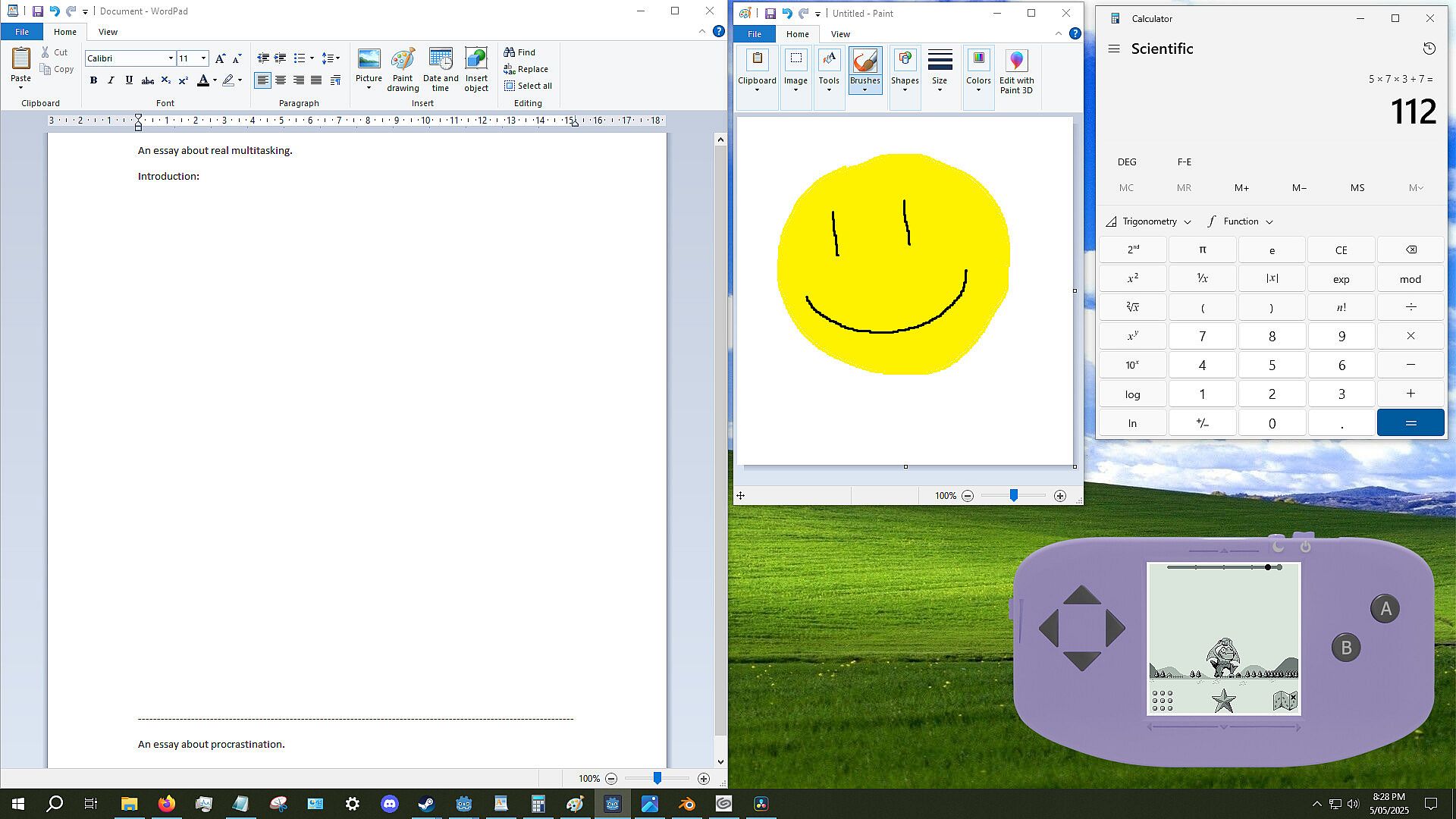This screenshot has height=819, width=1456.
Task: Switch to WordPad's View tab
Action: [x=108, y=32]
